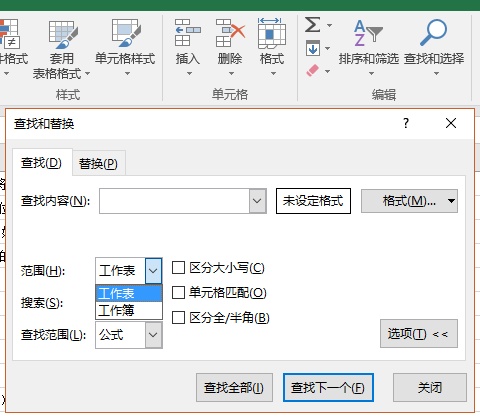480x417 pixels.
Task: Expand the 插入 dropdown arrow
Action: coord(189,73)
